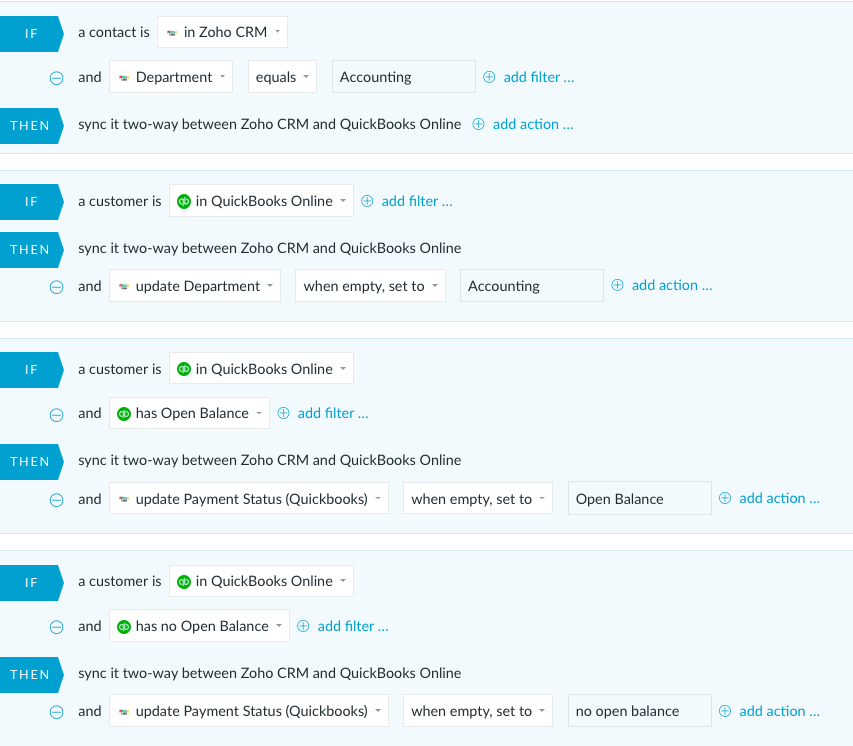Open 'when empty, set to' dropdown for Department
The image size is (853, 746).
(x=370, y=286)
